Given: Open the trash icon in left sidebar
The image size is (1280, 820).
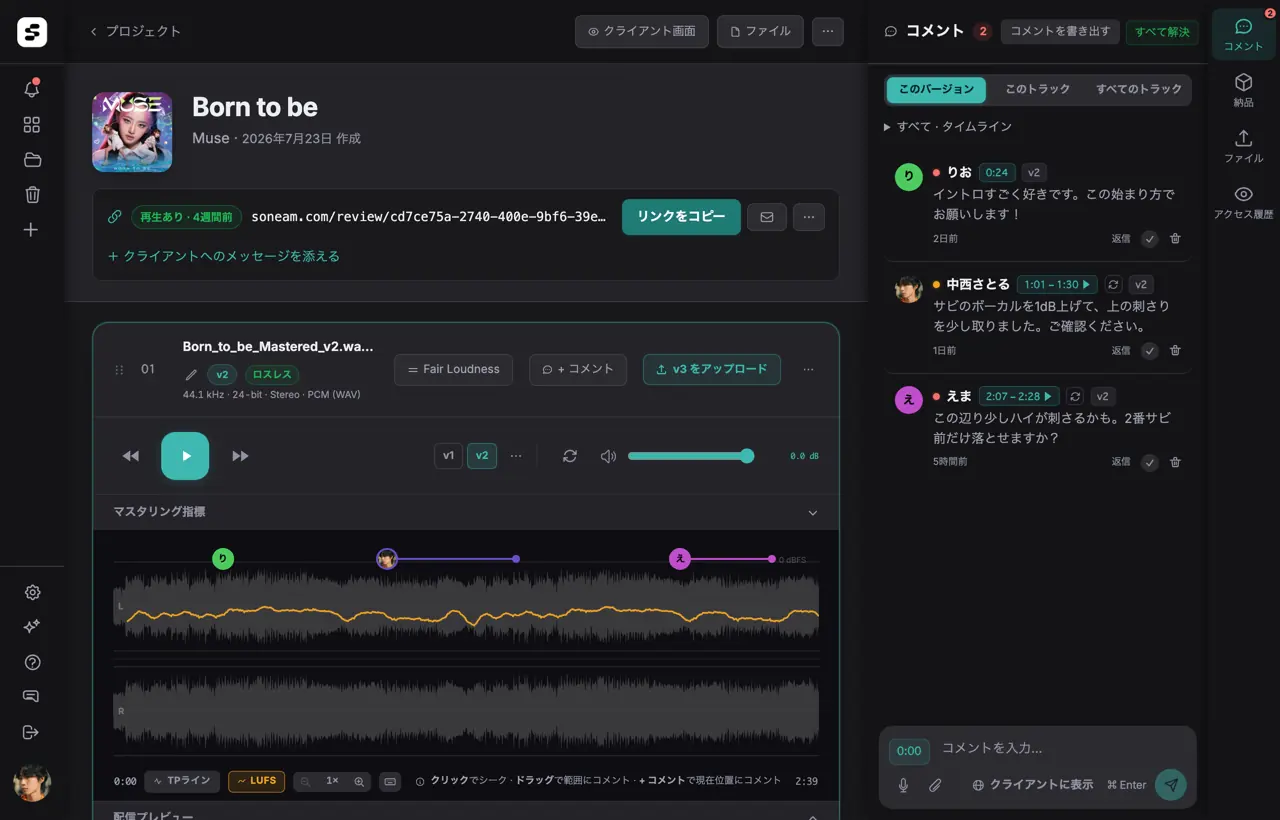Looking at the screenshot, I should coord(32,195).
